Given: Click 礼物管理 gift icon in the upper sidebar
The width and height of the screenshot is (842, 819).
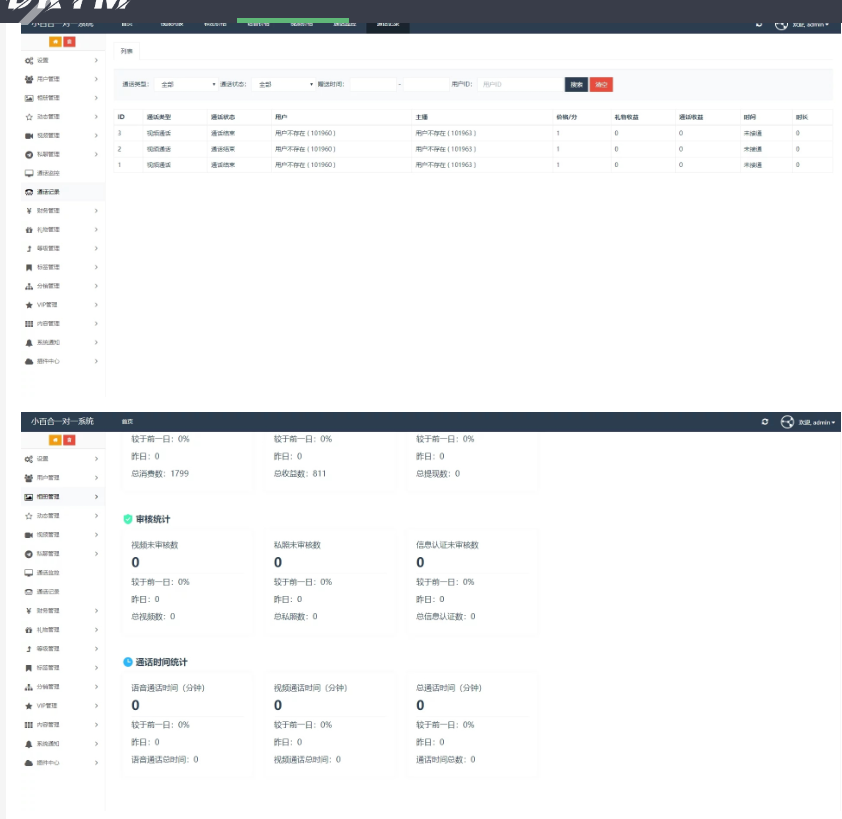Looking at the screenshot, I should (x=29, y=229).
